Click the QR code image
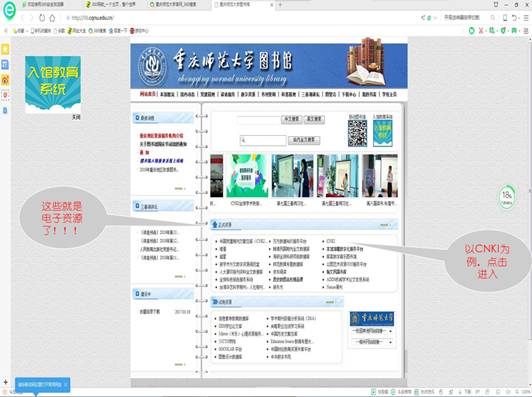 pyautogui.click(x=357, y=133)
